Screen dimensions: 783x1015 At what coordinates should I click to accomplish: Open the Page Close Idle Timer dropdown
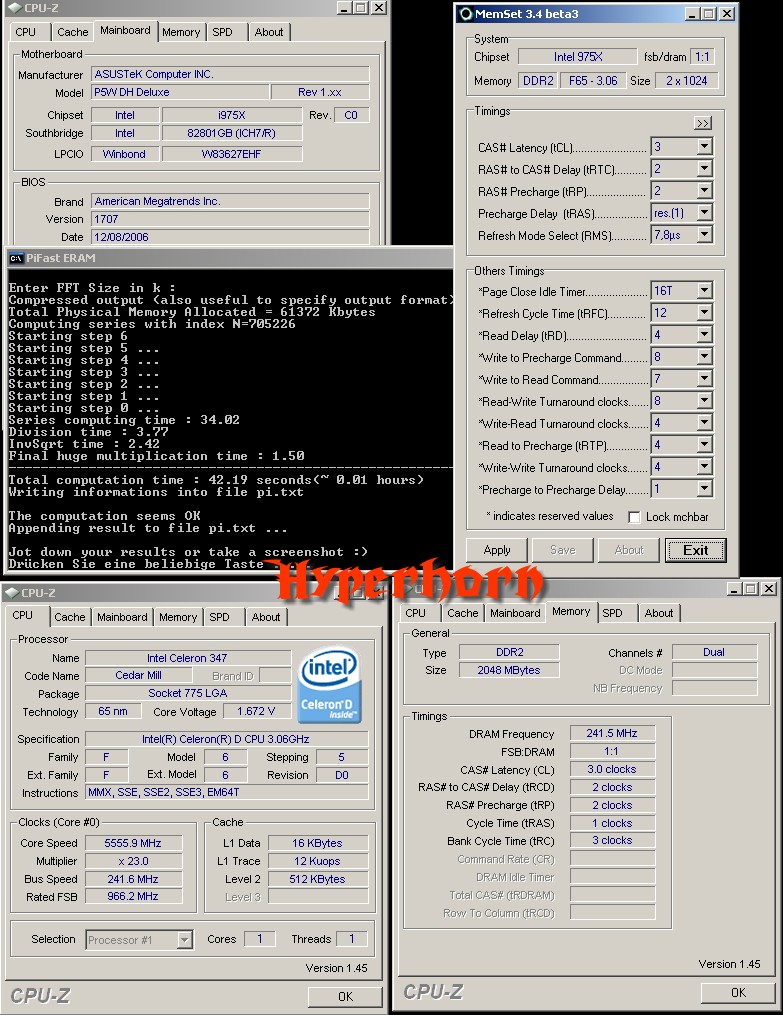705,291
